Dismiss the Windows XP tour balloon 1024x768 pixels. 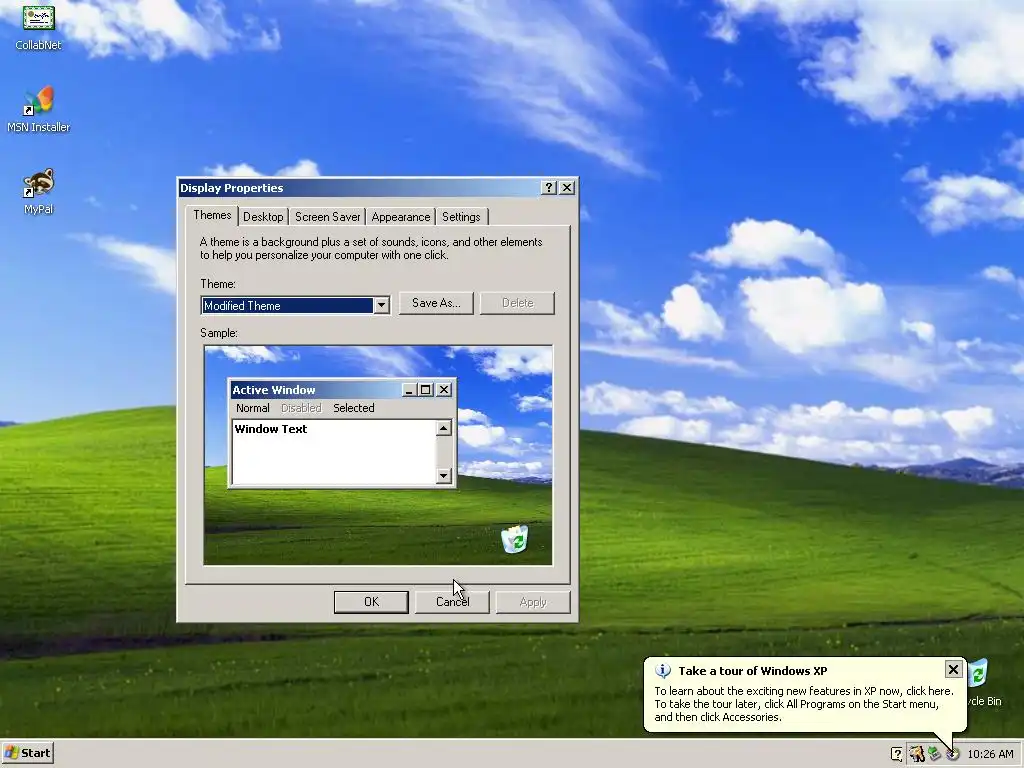953,669
